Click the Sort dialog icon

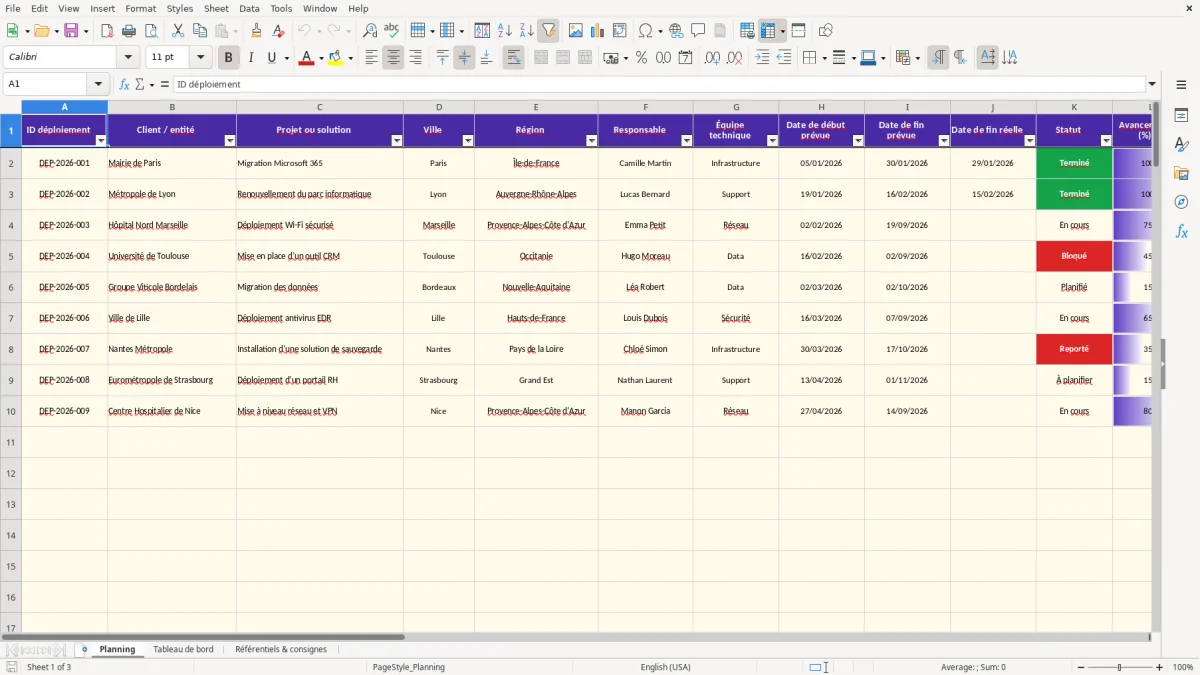[x=482, y=31]
